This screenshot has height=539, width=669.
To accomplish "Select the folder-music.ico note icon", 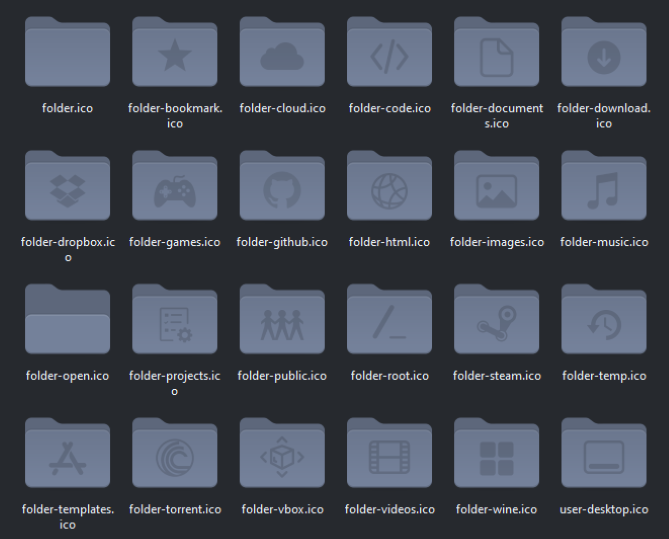I will coord(603,189).
